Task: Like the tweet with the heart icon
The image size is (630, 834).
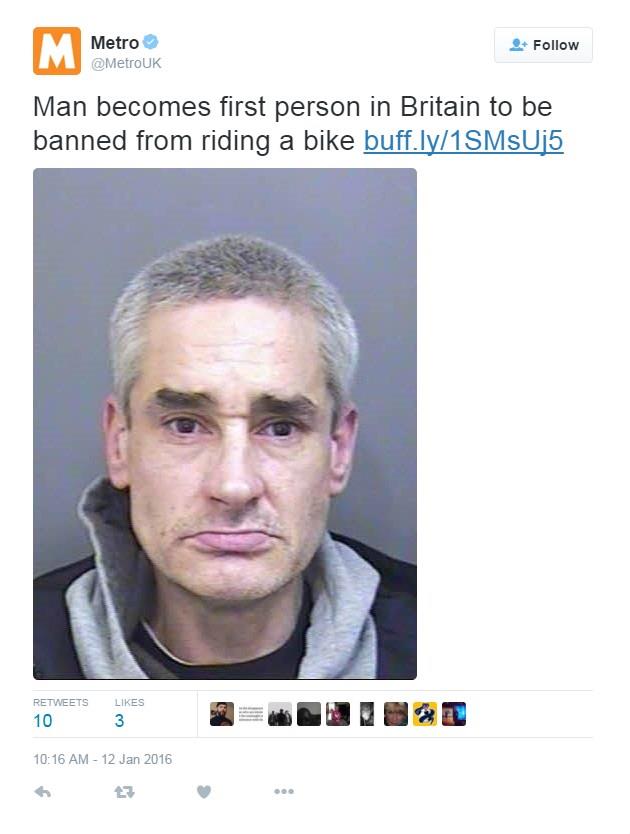Action: point(204,792)
